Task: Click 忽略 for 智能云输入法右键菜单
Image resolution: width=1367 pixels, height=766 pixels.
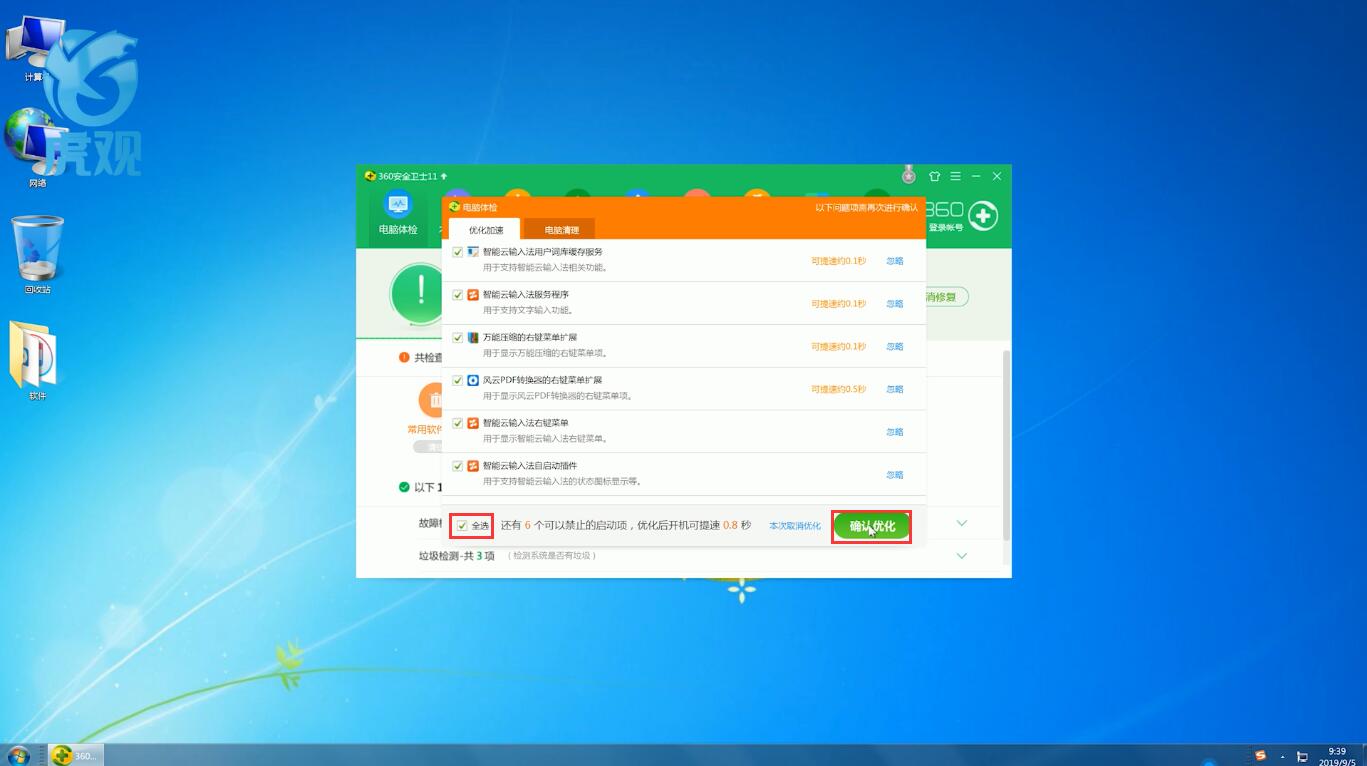Action: (x=895, y=432)
